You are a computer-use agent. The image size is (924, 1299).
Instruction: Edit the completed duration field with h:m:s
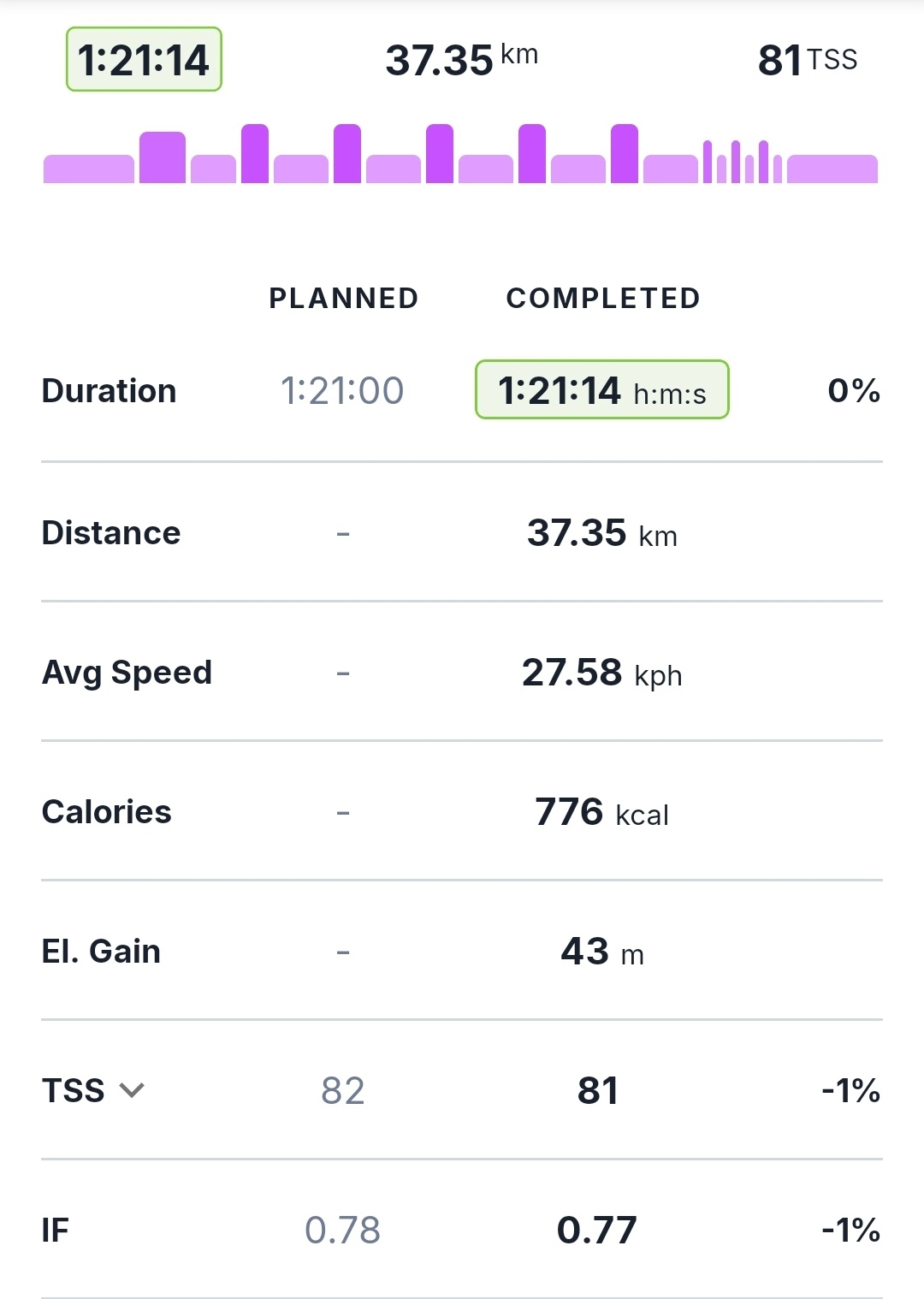click(601, 390)
